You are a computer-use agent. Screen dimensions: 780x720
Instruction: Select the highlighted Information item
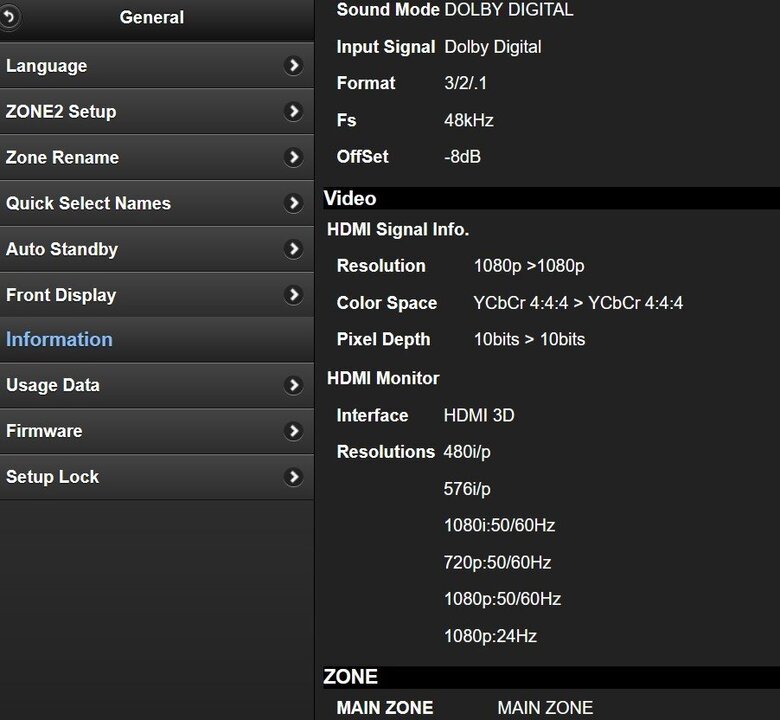(x=157, y=339)
